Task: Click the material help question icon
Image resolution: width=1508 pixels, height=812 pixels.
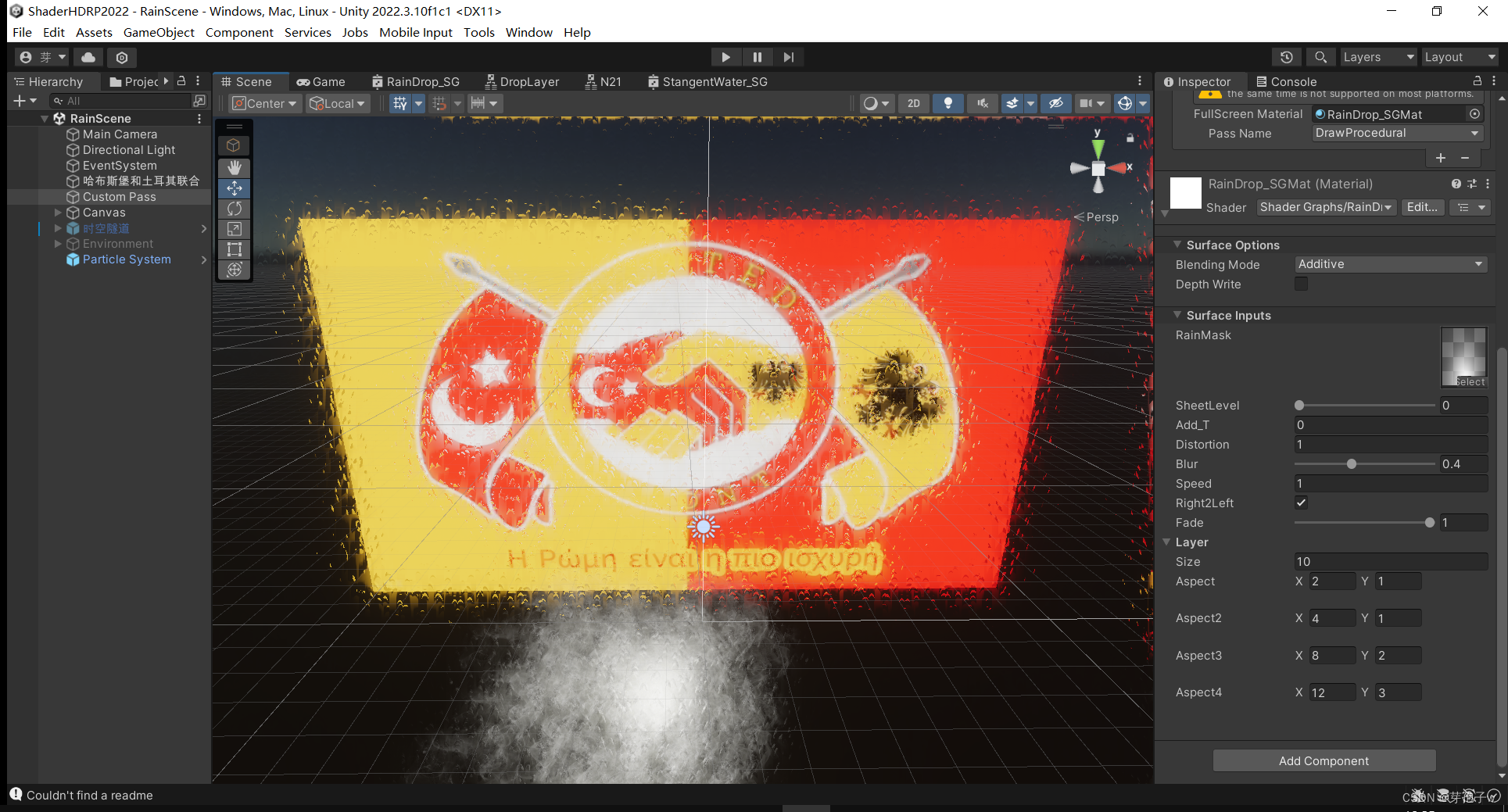Action: tap(1456, 184)
